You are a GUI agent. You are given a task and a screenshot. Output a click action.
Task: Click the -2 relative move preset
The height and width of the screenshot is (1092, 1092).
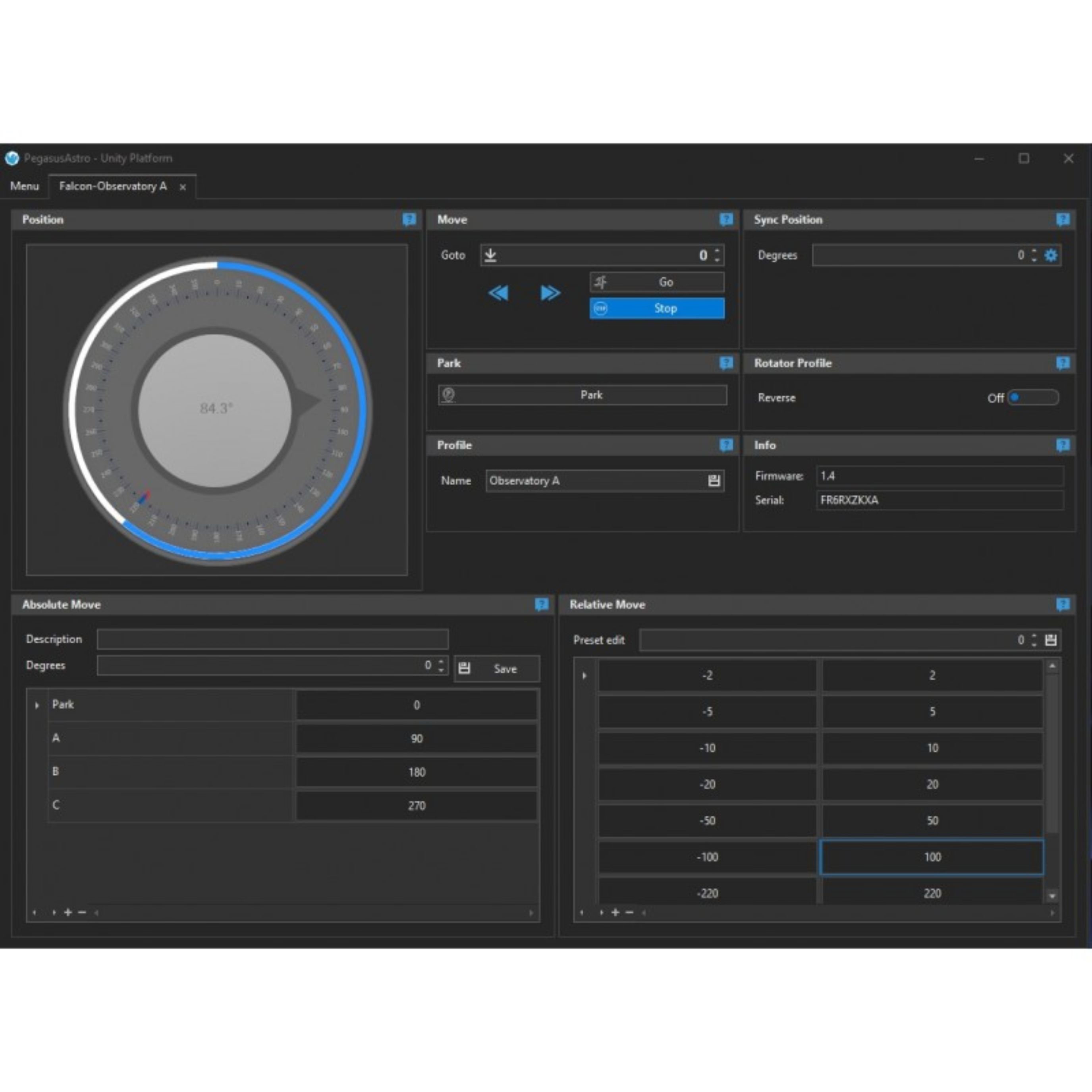click(x=707, y=675)
